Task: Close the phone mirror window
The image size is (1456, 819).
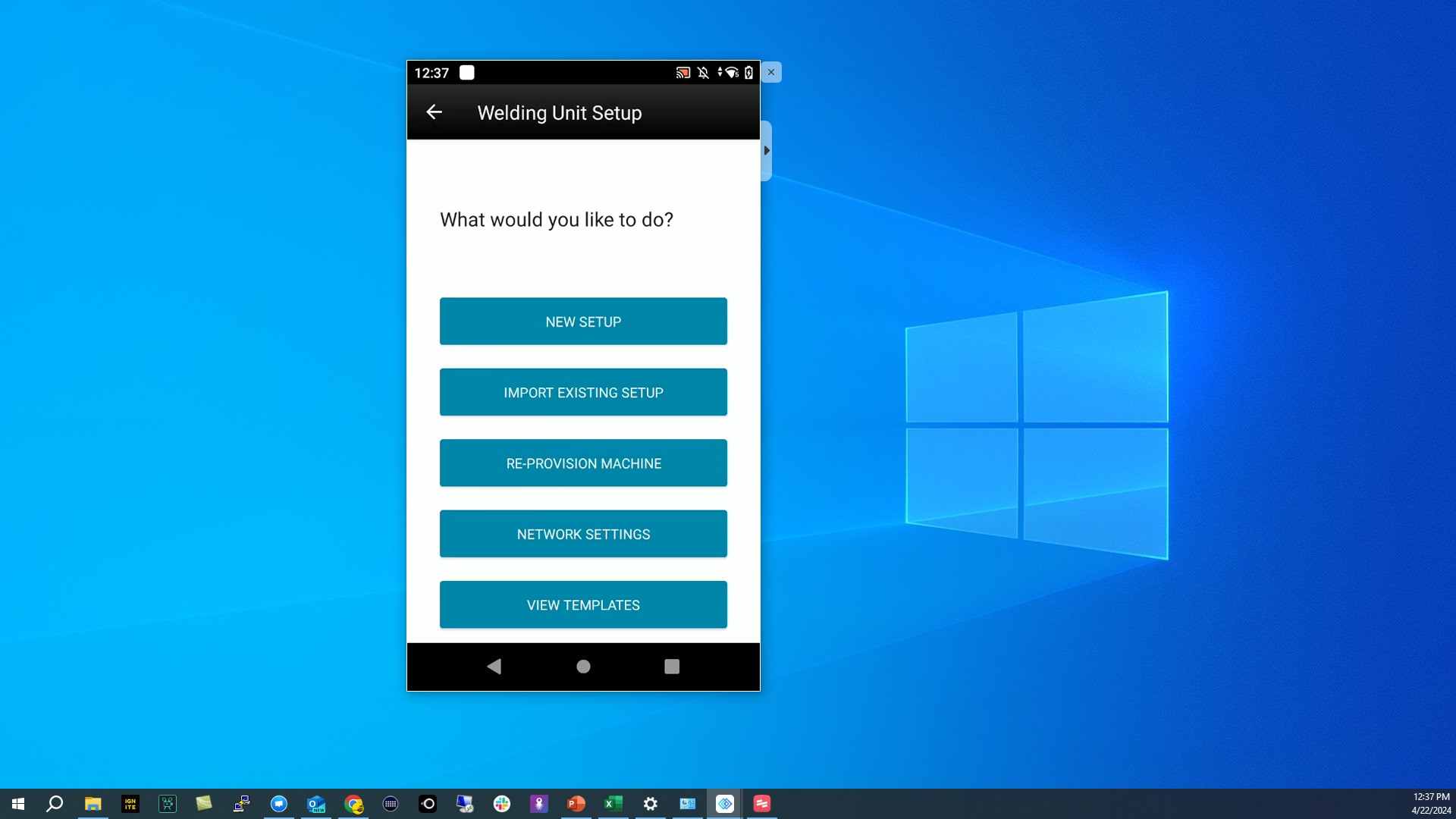Action: (771, 72)
